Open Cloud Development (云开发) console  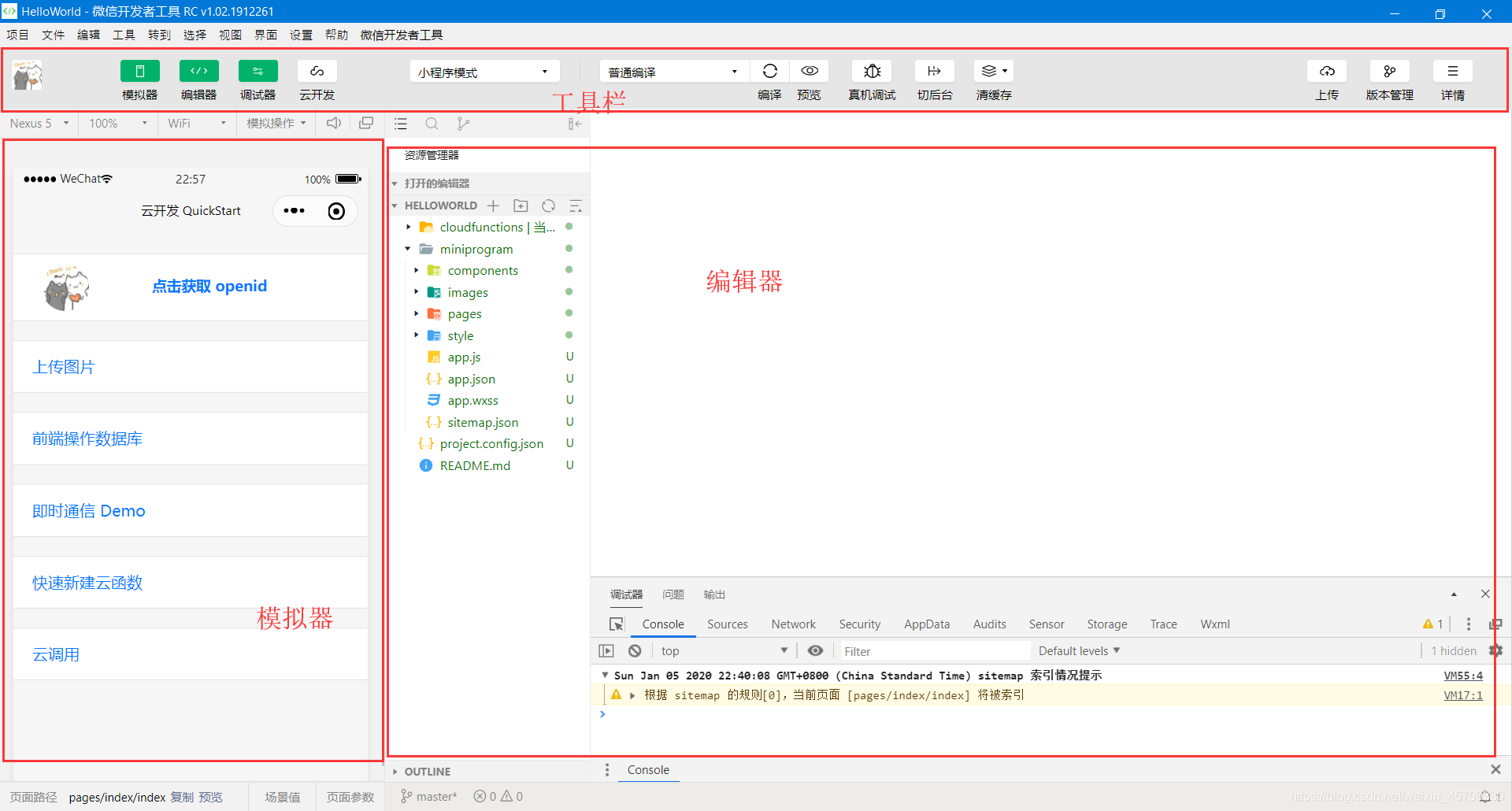[x=317, y=71]
